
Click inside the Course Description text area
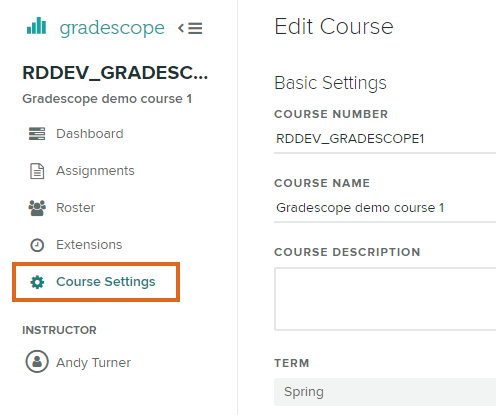click(x=385, y=299)
